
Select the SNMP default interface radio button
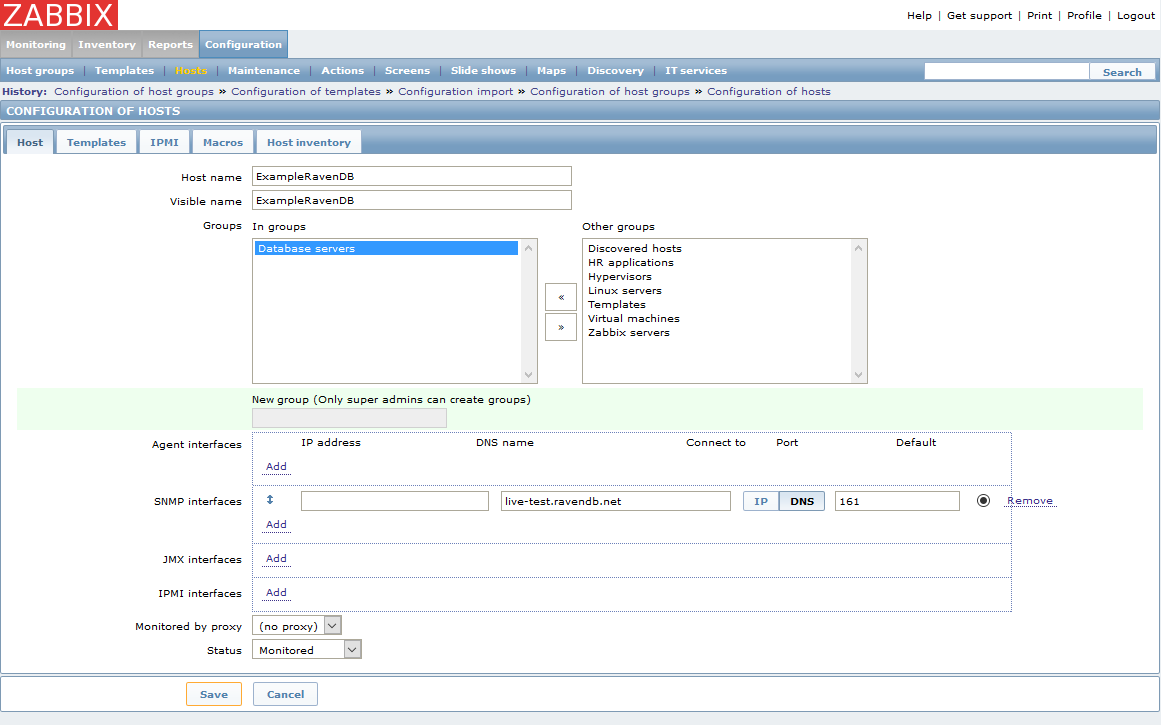pos(983,501)
